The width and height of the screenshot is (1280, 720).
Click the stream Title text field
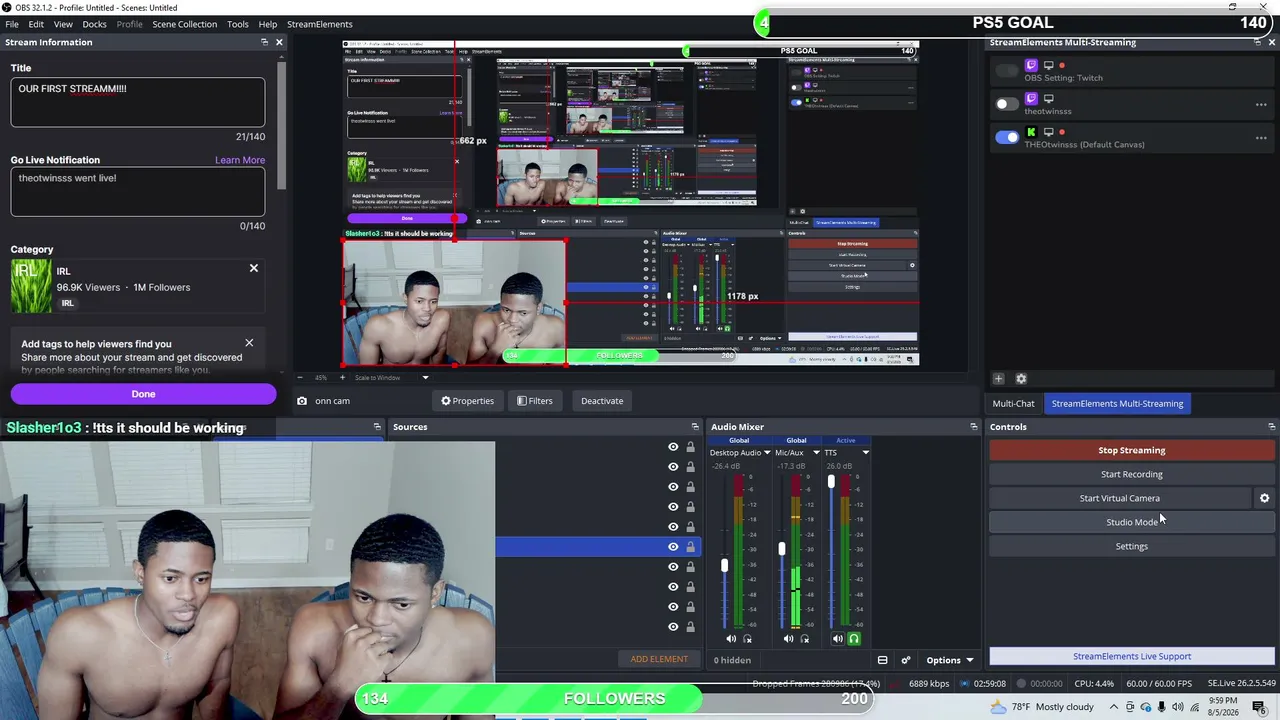[x=138, y=102]
